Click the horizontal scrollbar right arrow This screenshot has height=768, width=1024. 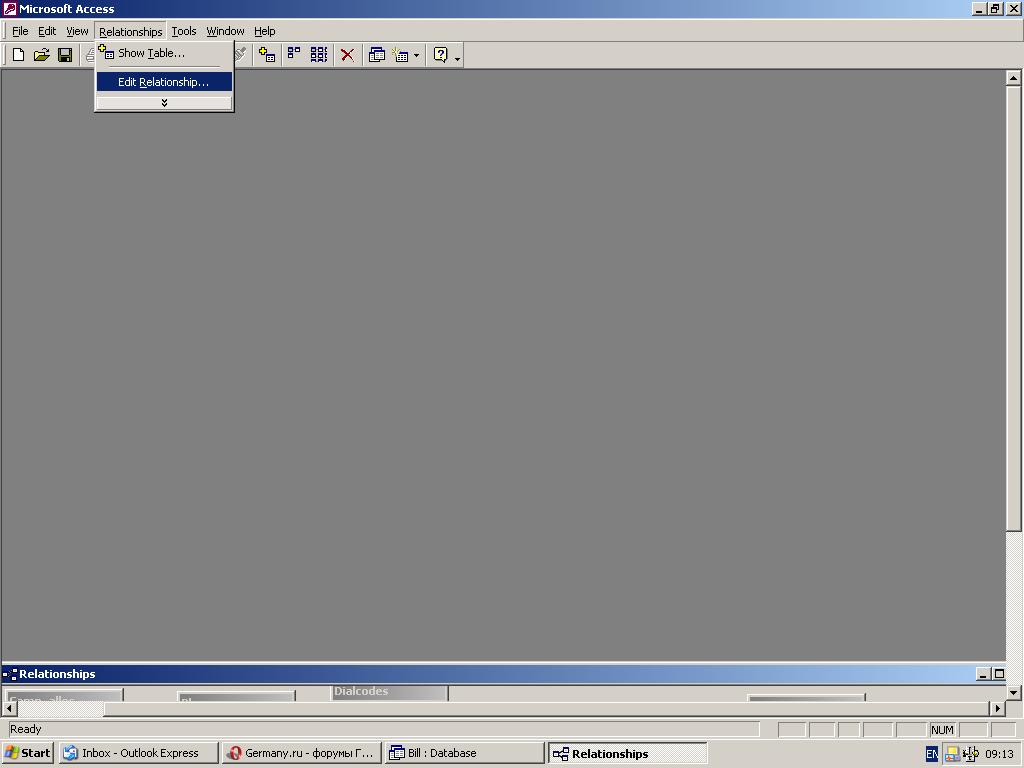pyautogui.click(x=996, y=708)
